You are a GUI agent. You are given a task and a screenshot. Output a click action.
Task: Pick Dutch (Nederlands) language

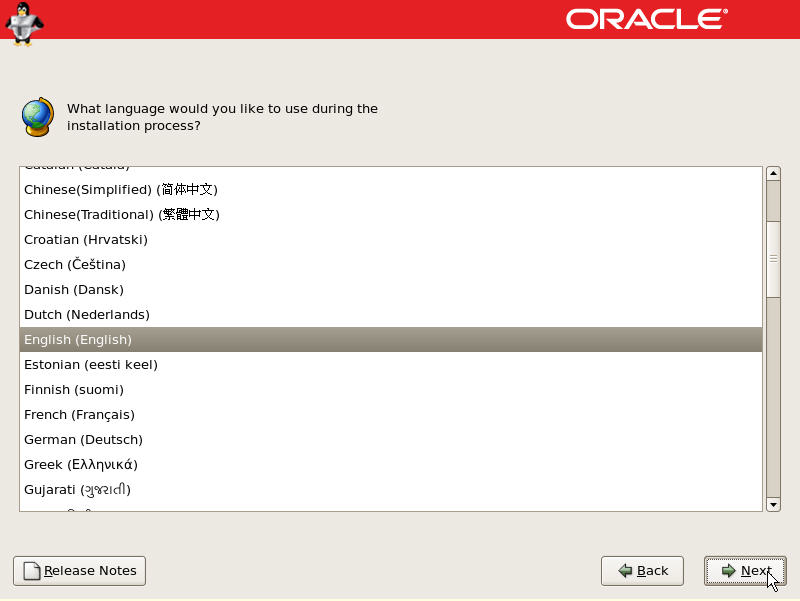(391, 315)
